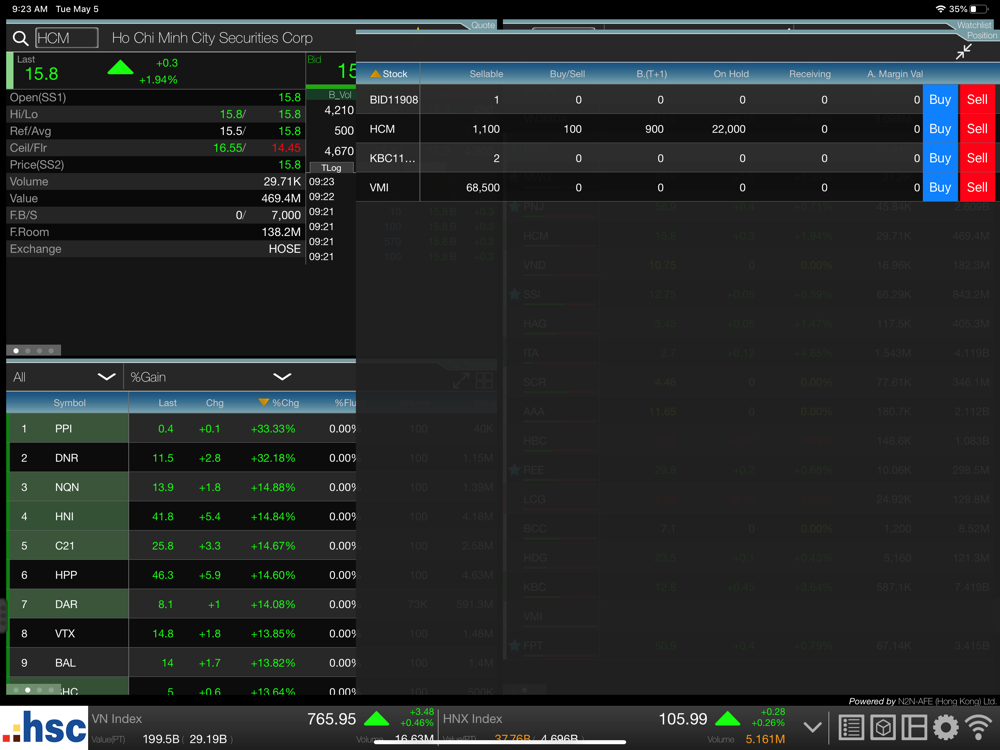Sort by the Receiving column header
The width and height of the screenshot is (1000, 750).
pos(809,74)
